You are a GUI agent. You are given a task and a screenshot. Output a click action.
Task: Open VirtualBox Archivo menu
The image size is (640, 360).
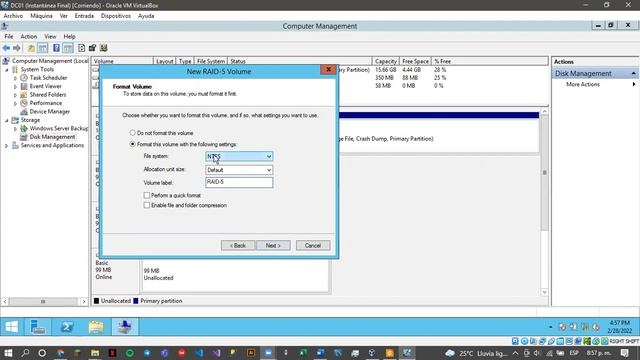coord(13,16)
